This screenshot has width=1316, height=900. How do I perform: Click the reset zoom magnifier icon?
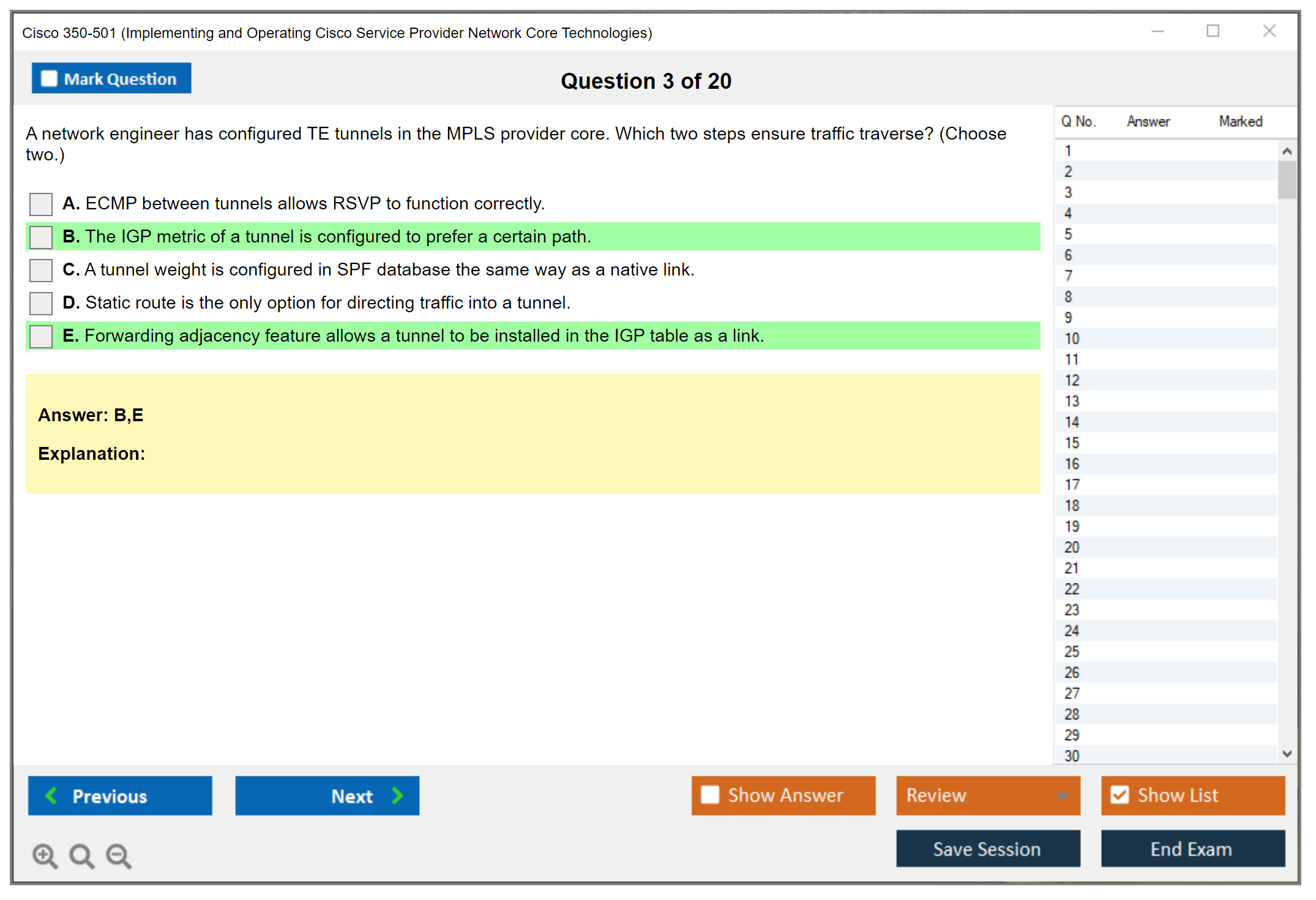click(x=81, y=855)
